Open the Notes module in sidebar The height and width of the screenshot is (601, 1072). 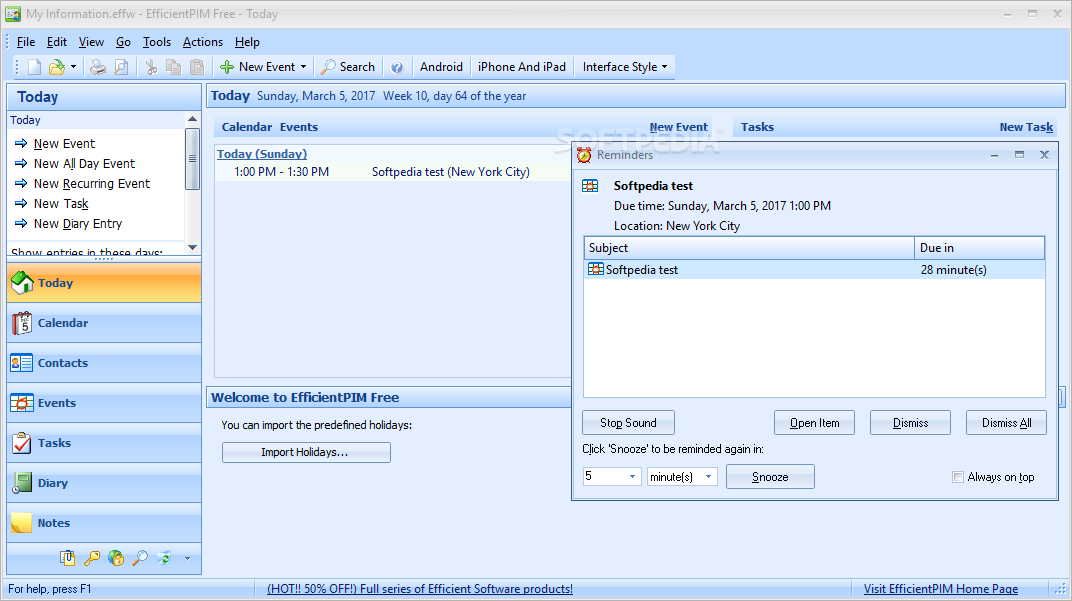[104, 523]
